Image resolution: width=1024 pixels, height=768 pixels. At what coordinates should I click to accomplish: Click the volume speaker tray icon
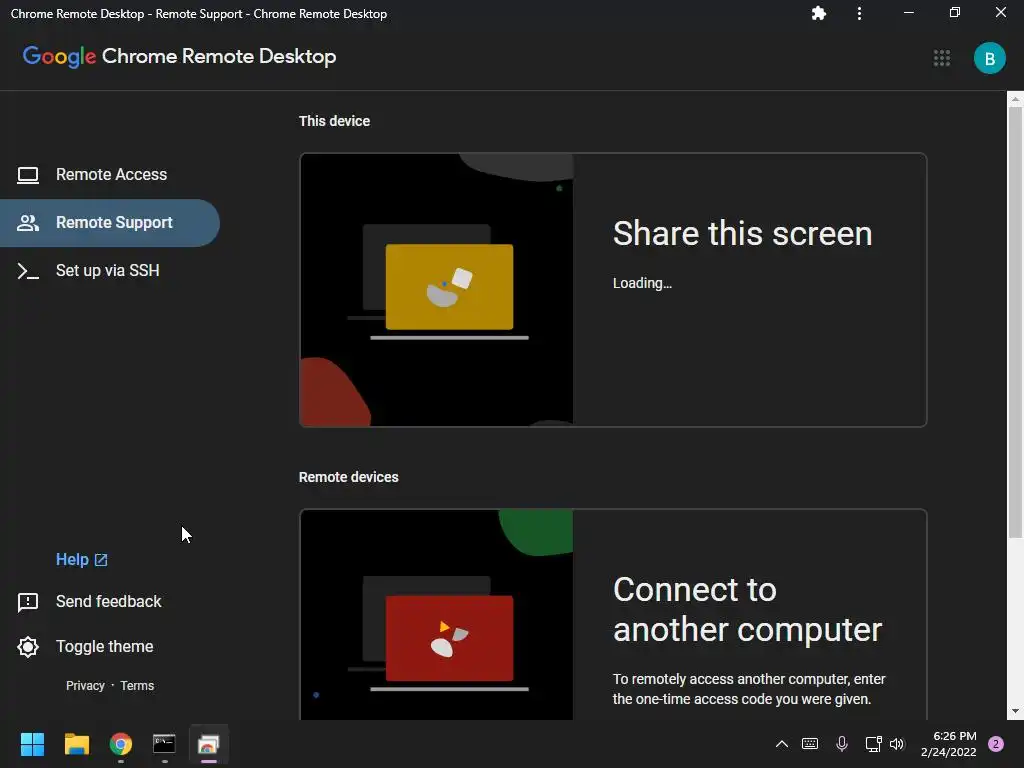(x=897, y=744)
